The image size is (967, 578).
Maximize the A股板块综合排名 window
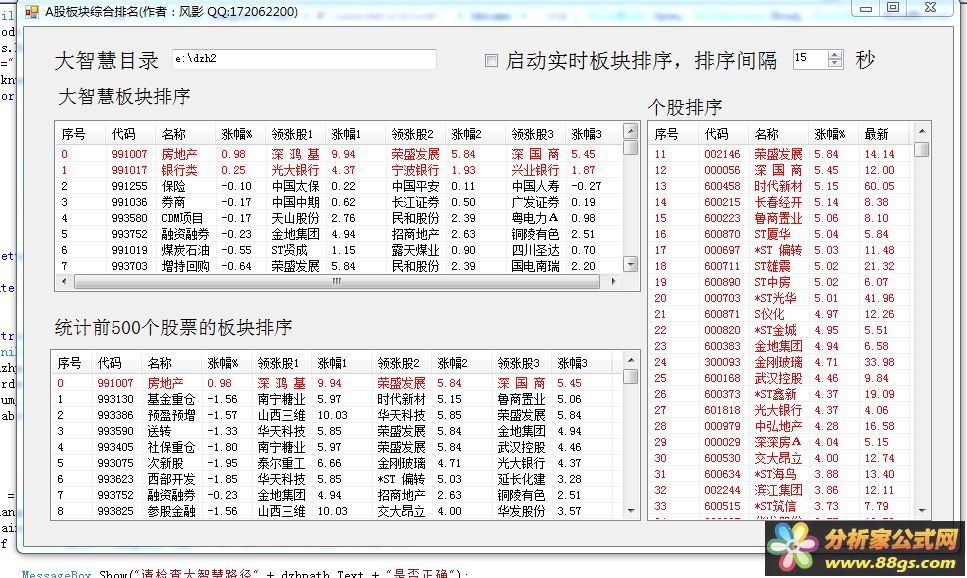893,7
